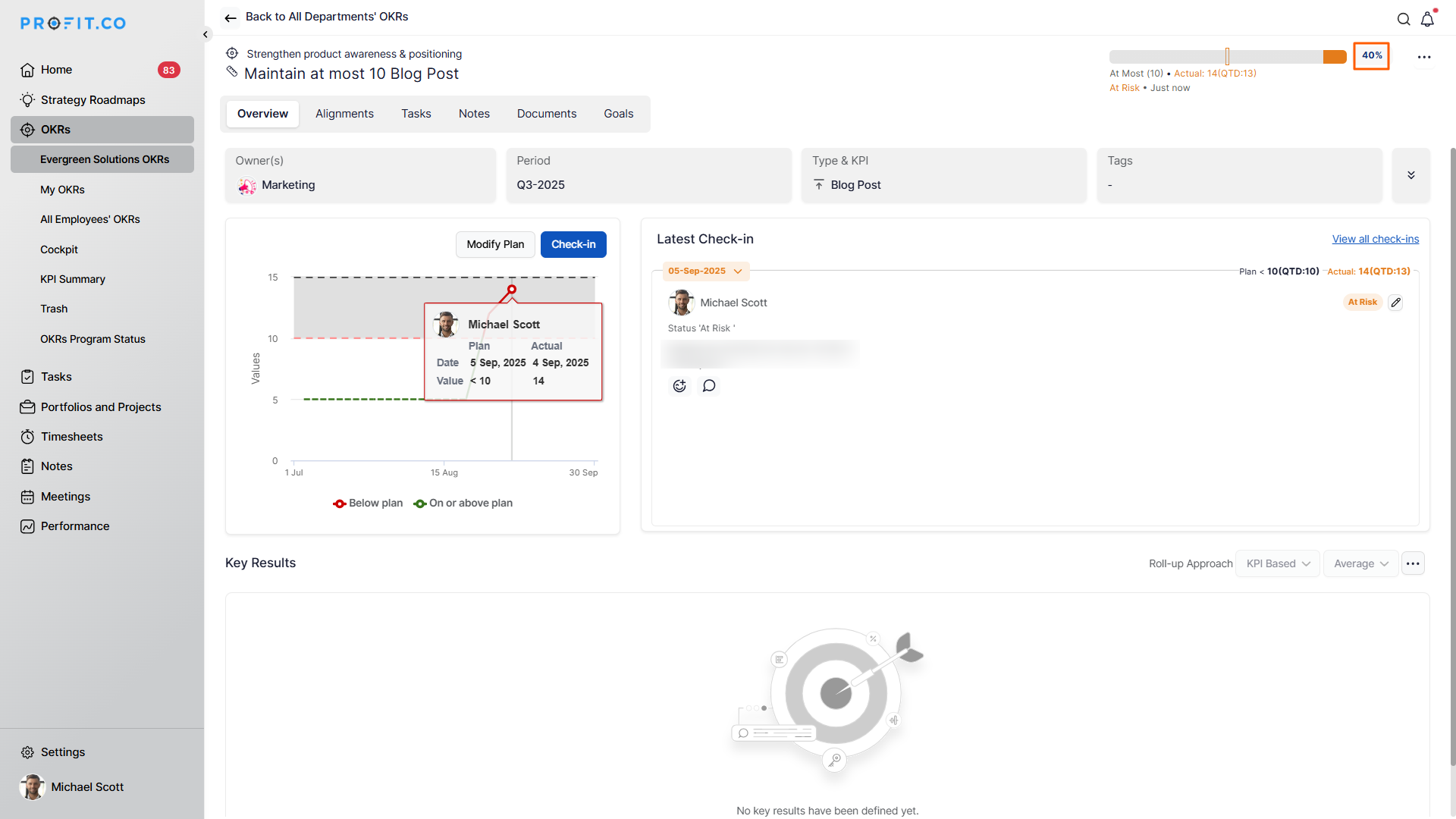This screenshot has width=1456, height=819.
Task: Open the KPI Based roll-up dropdown
Action: point(1278,563)
